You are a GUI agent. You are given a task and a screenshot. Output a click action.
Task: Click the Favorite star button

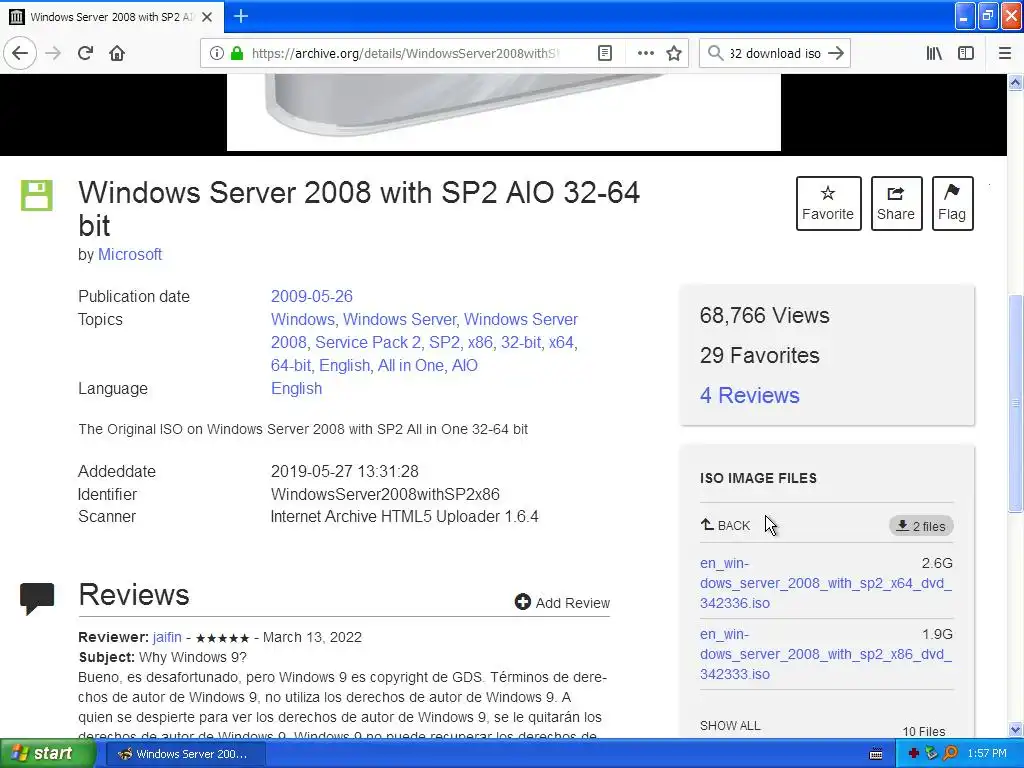click(x=828, y=203)
